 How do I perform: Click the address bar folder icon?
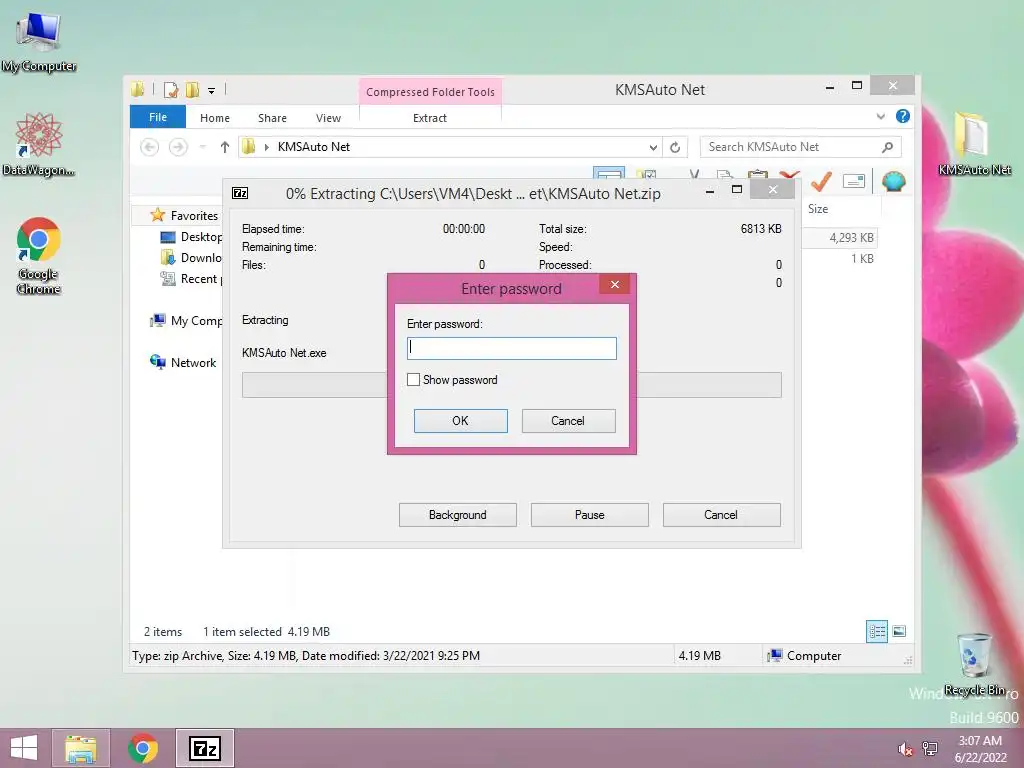(248, 147)
